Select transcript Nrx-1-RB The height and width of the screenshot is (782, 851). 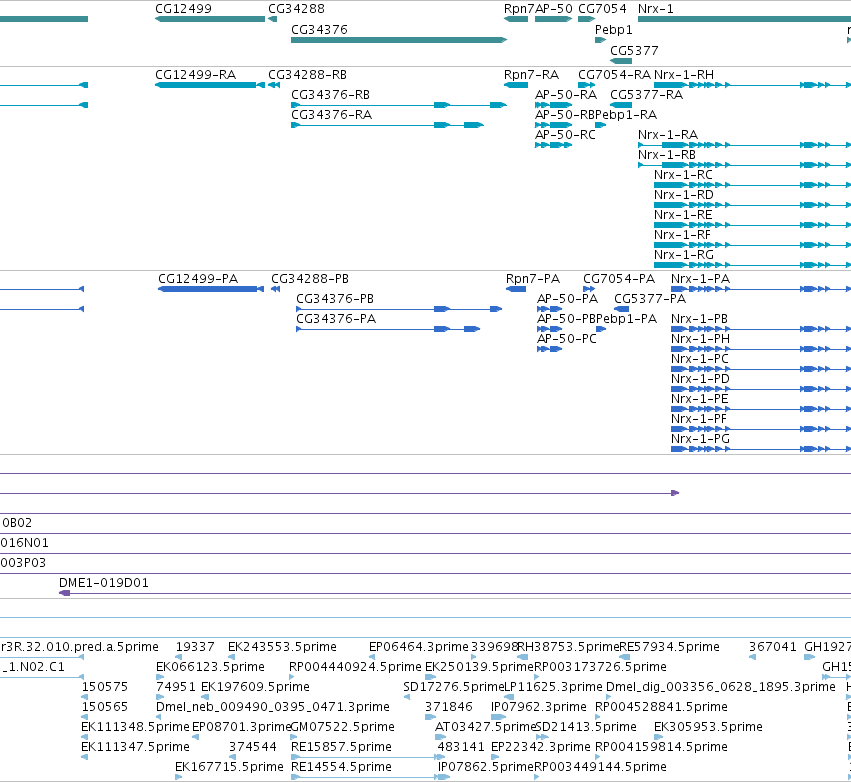(667, 155)
